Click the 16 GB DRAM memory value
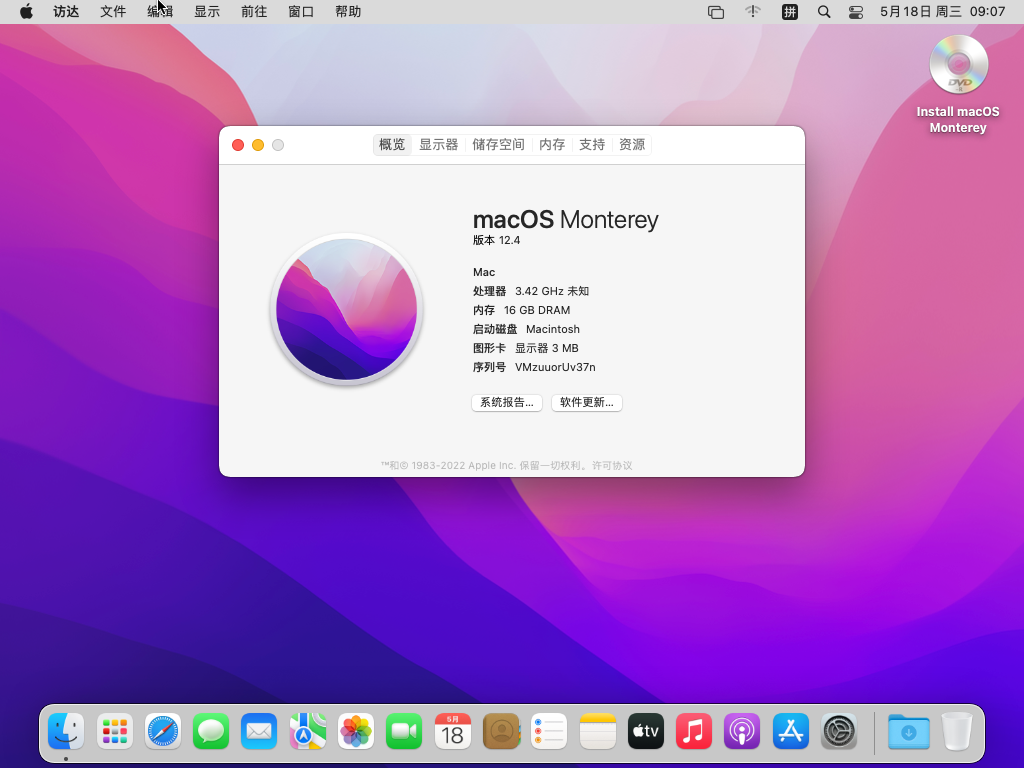Viewport: 1024px width, 768px height. pyautogui.click(x=537, y=310)
